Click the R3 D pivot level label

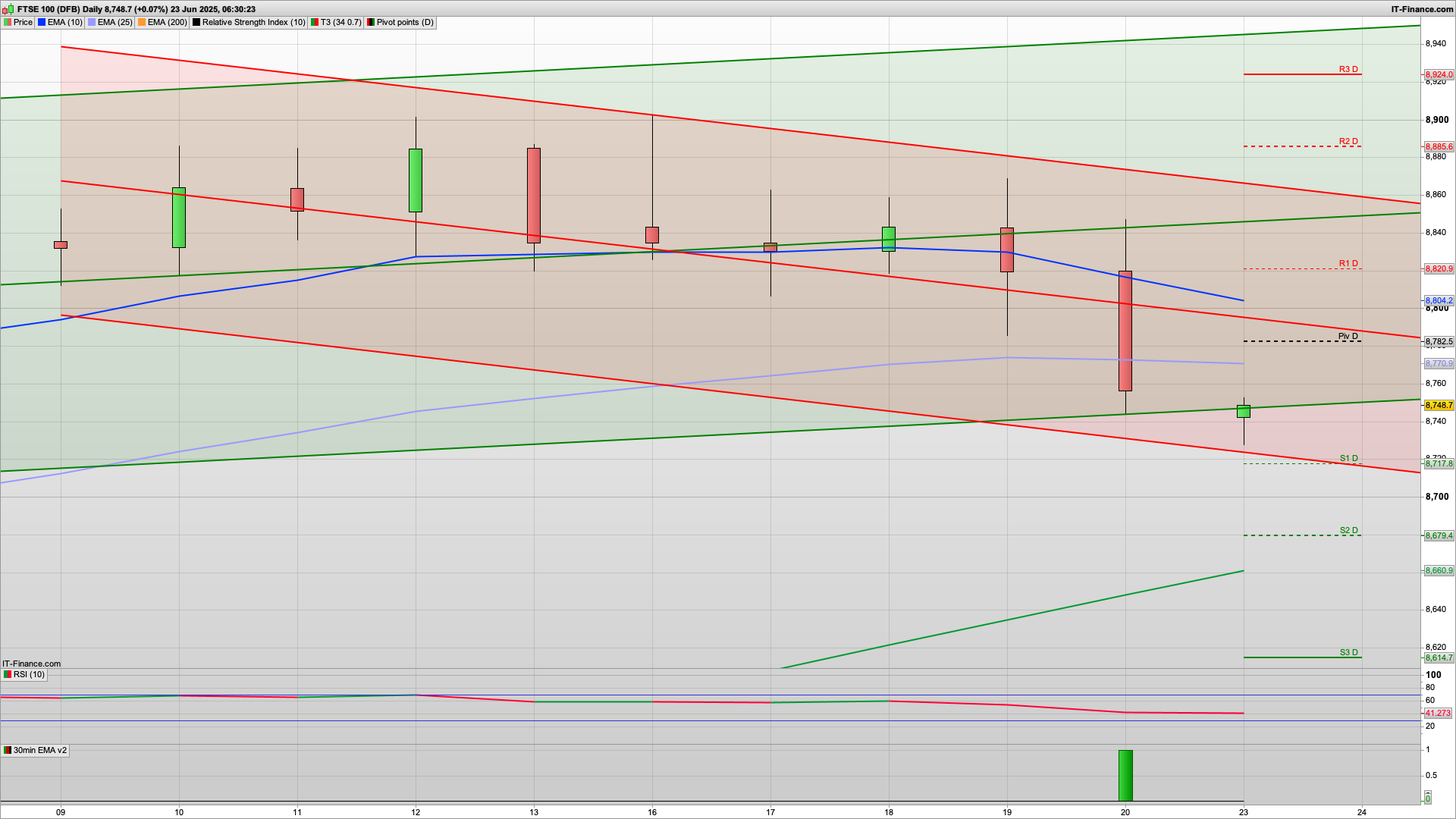[1348, 69]
